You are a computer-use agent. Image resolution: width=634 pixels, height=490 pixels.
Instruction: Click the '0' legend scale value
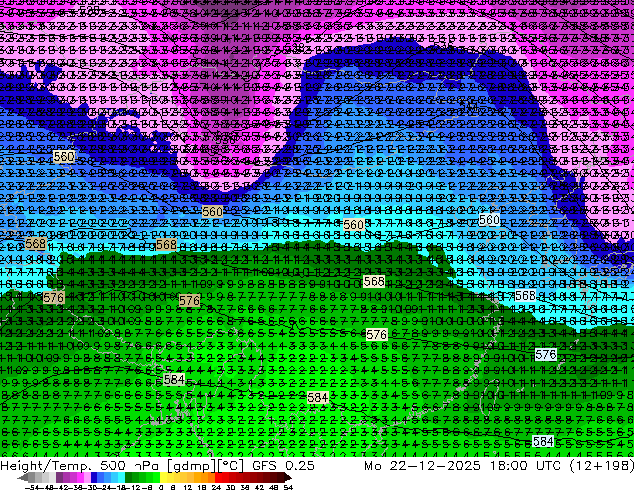pyautogui.click(x=161, y=487)
